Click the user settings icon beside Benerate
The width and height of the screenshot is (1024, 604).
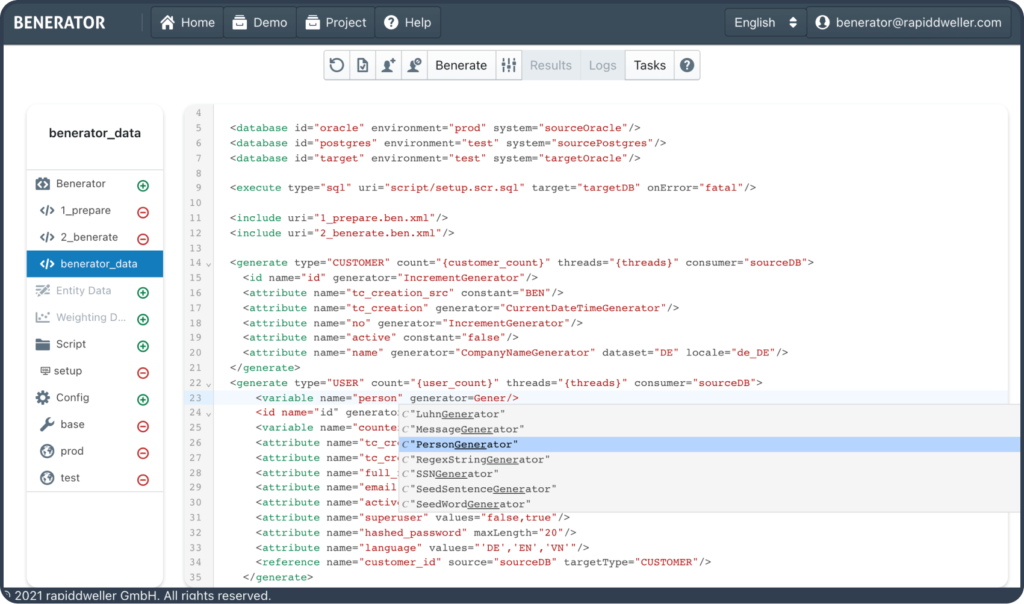click(415, 65)
